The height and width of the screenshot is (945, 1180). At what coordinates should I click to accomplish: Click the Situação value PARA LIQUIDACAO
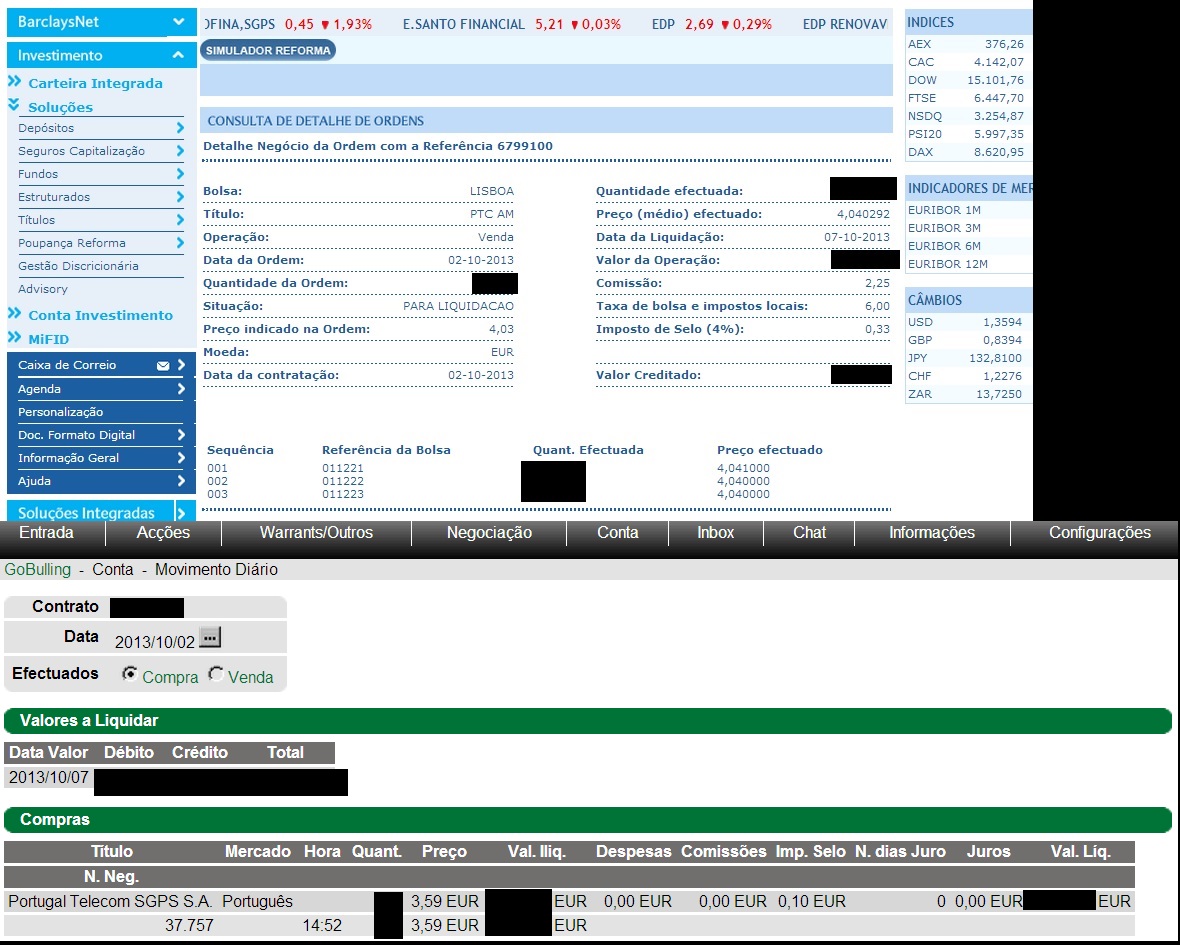458,306
